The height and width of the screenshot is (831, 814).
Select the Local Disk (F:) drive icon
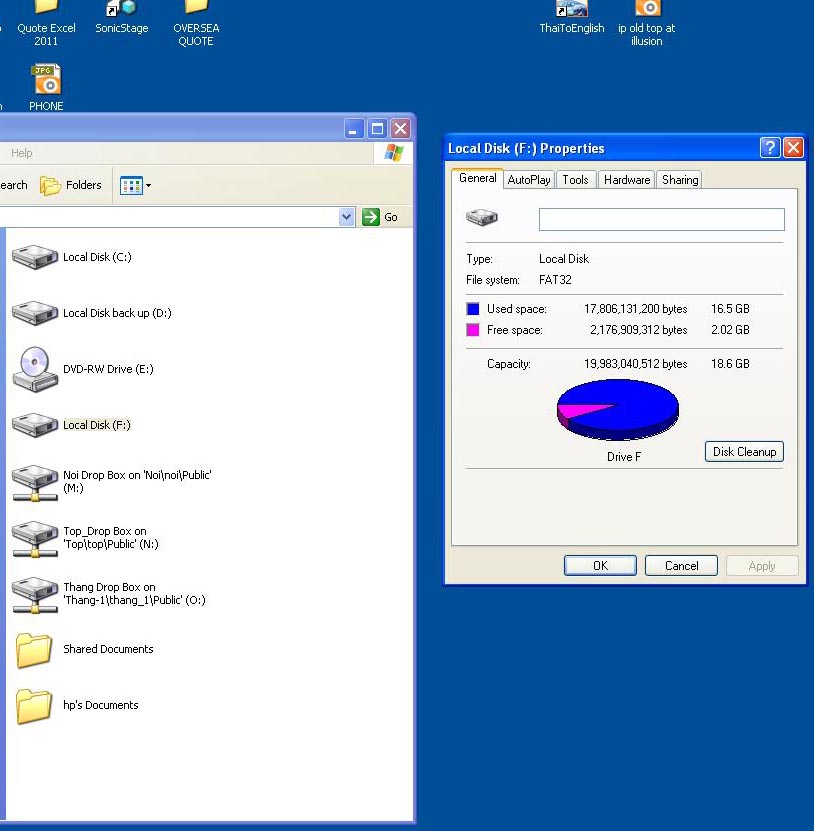click(34, 425)
